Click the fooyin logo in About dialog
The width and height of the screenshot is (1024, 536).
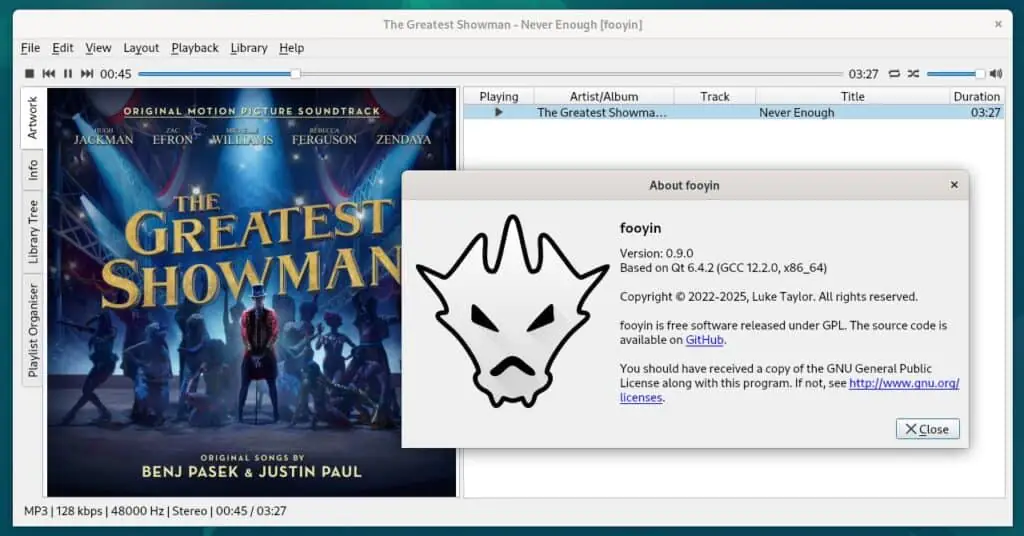click(511, 311)
